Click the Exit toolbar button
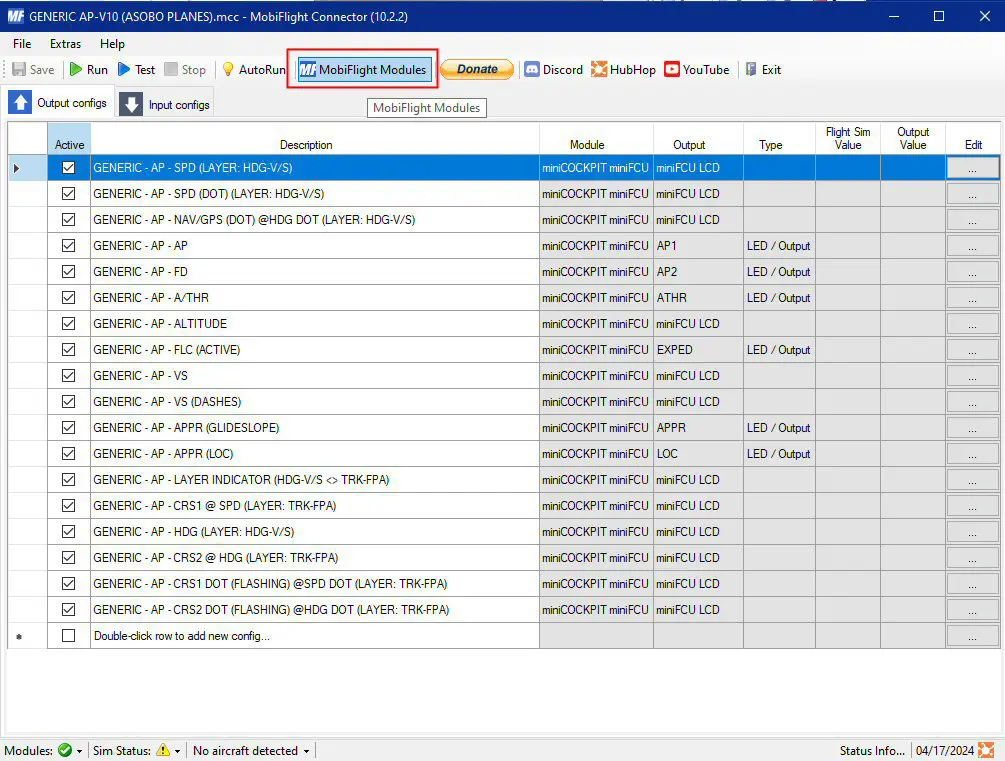1005x761 pixels. point(763,69)
